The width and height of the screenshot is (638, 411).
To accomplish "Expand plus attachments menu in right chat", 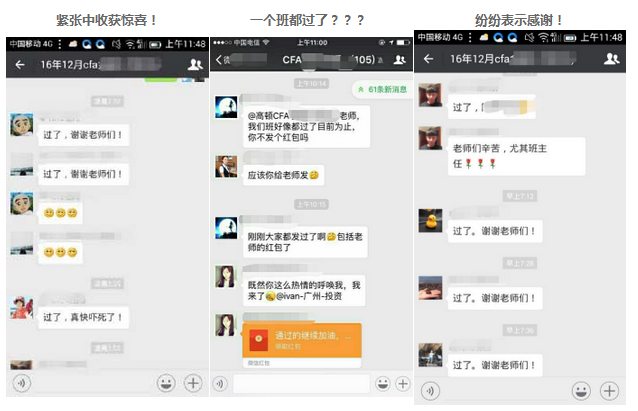I will point(609,390).
